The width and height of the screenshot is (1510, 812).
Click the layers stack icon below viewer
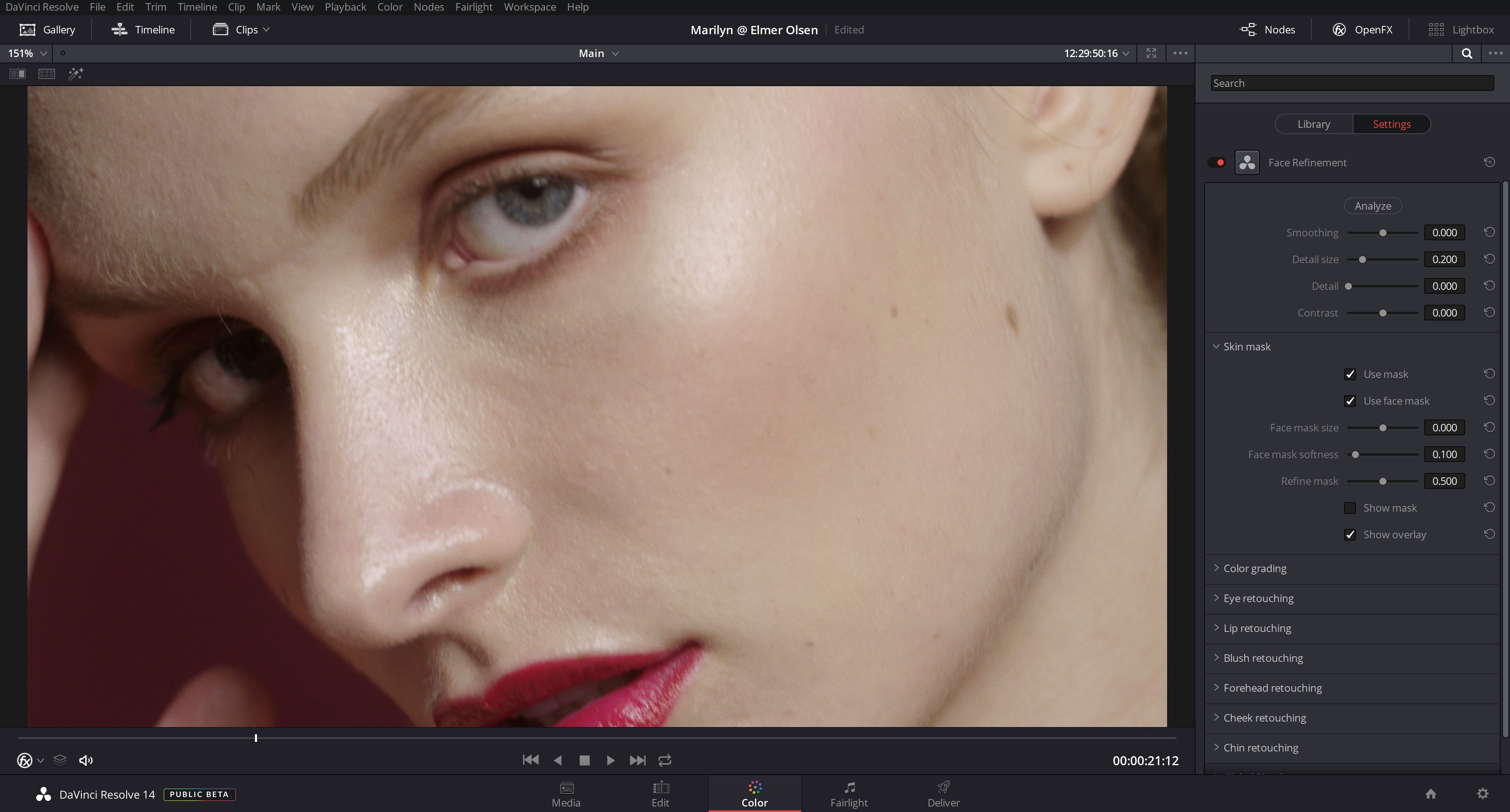tap(60, 760)
